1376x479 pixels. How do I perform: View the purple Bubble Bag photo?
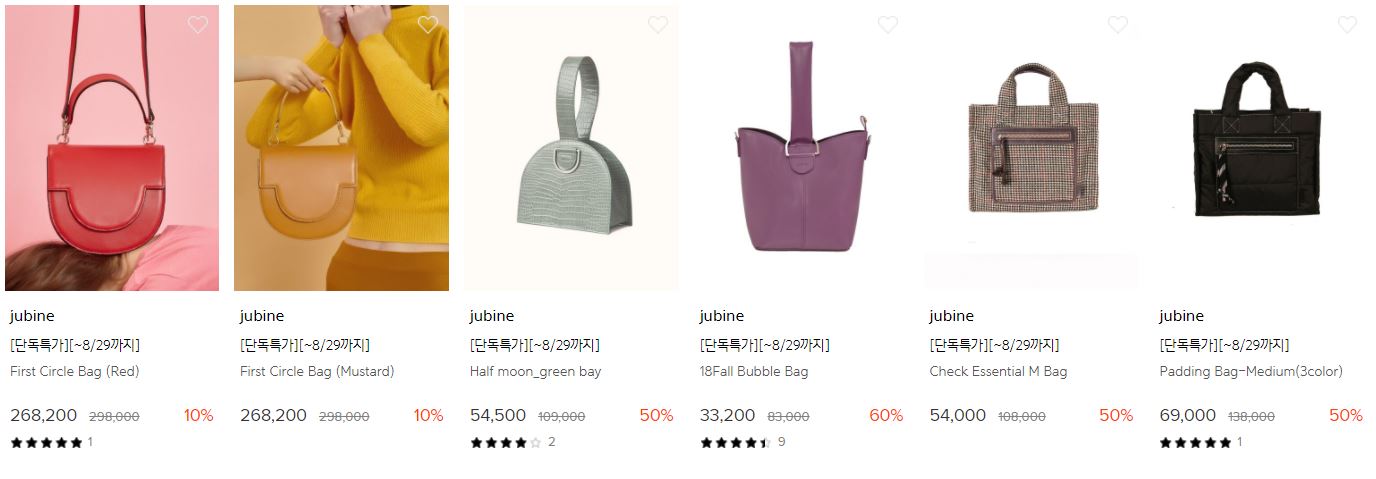point(801,148)
